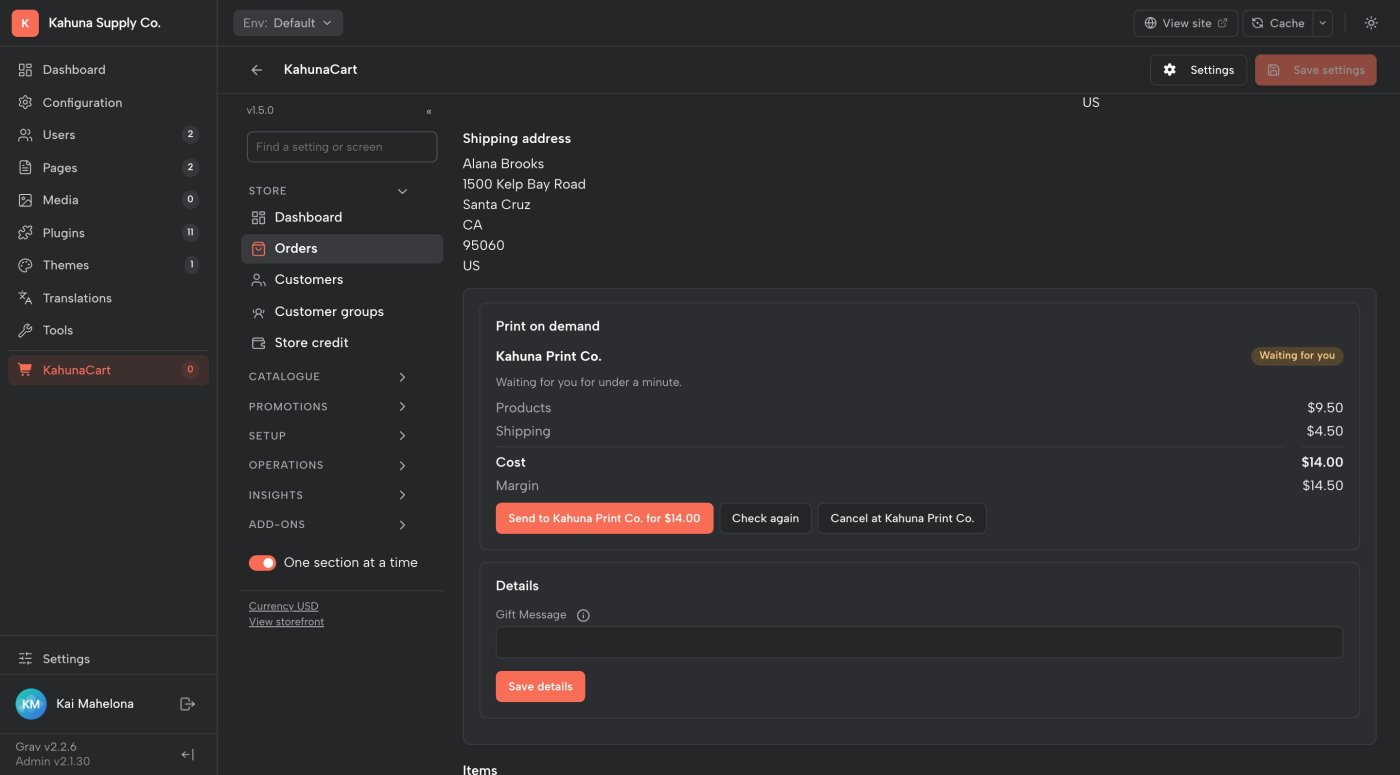
Task: Open Configuration in the main sidebar
Action: point(108,102)
